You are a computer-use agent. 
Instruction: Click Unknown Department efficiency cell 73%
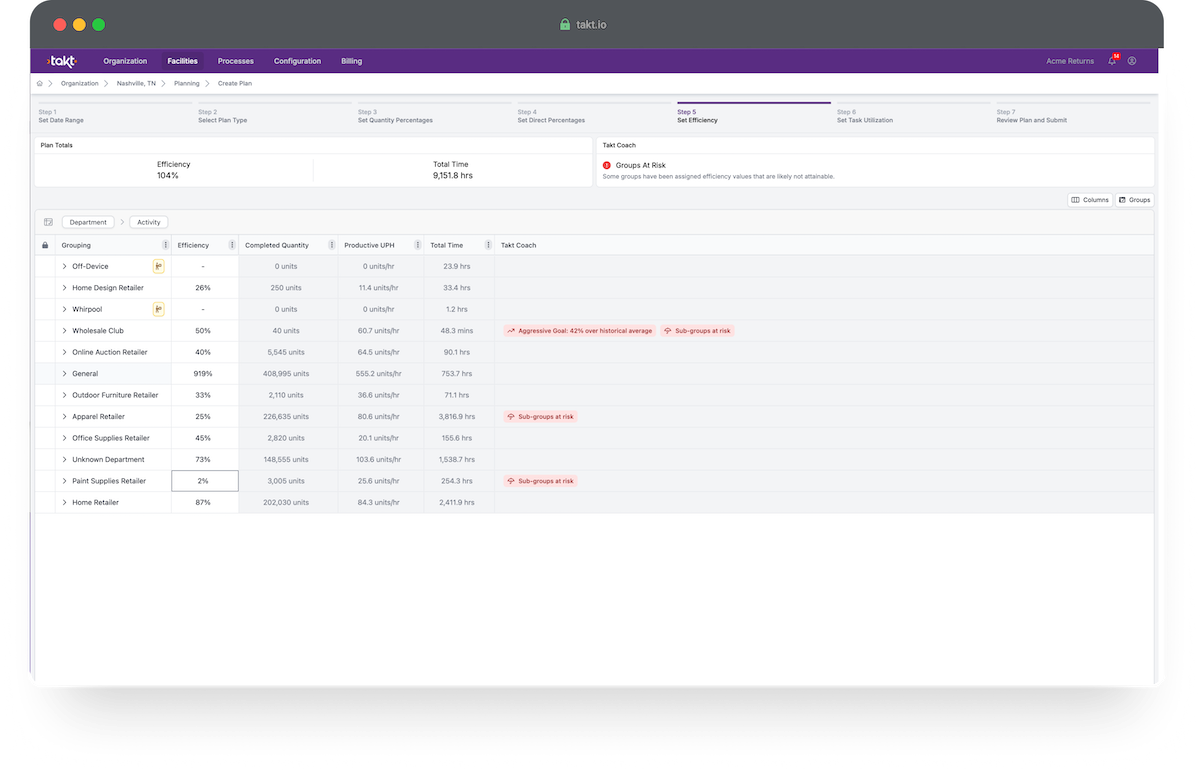pyautogui.click(x=205, y=460)
